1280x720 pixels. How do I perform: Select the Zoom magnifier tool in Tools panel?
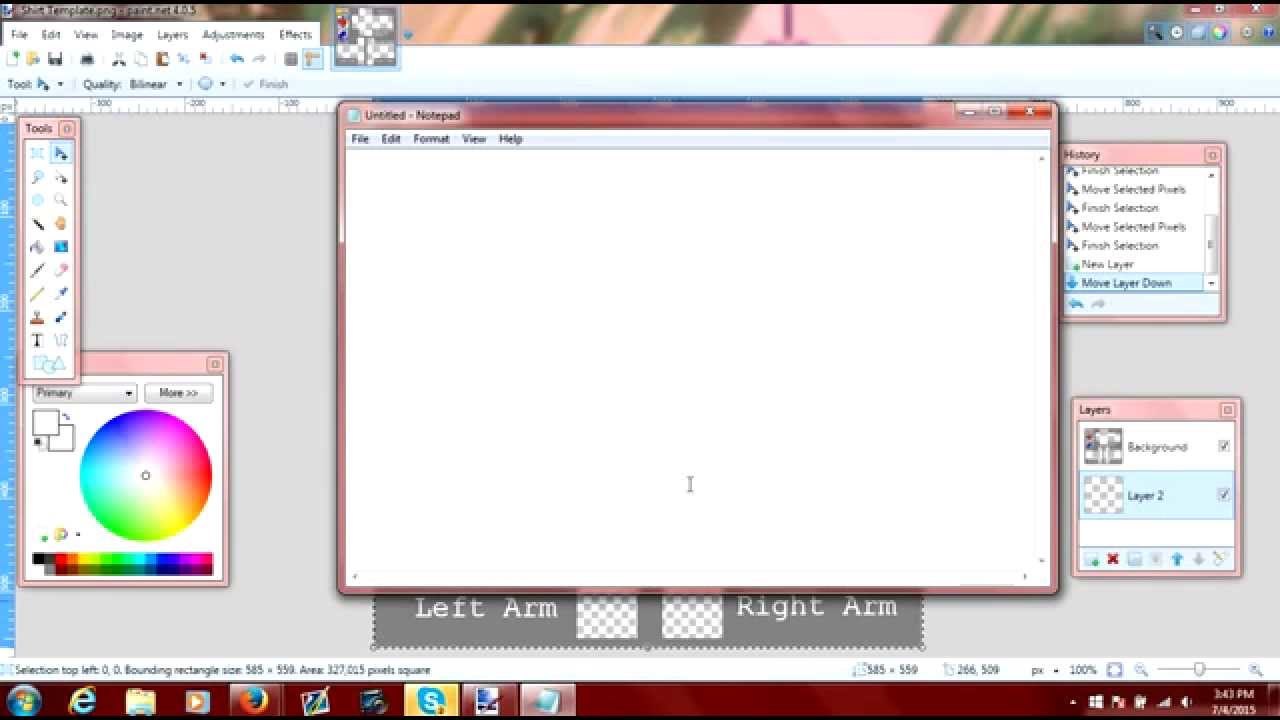61,200
